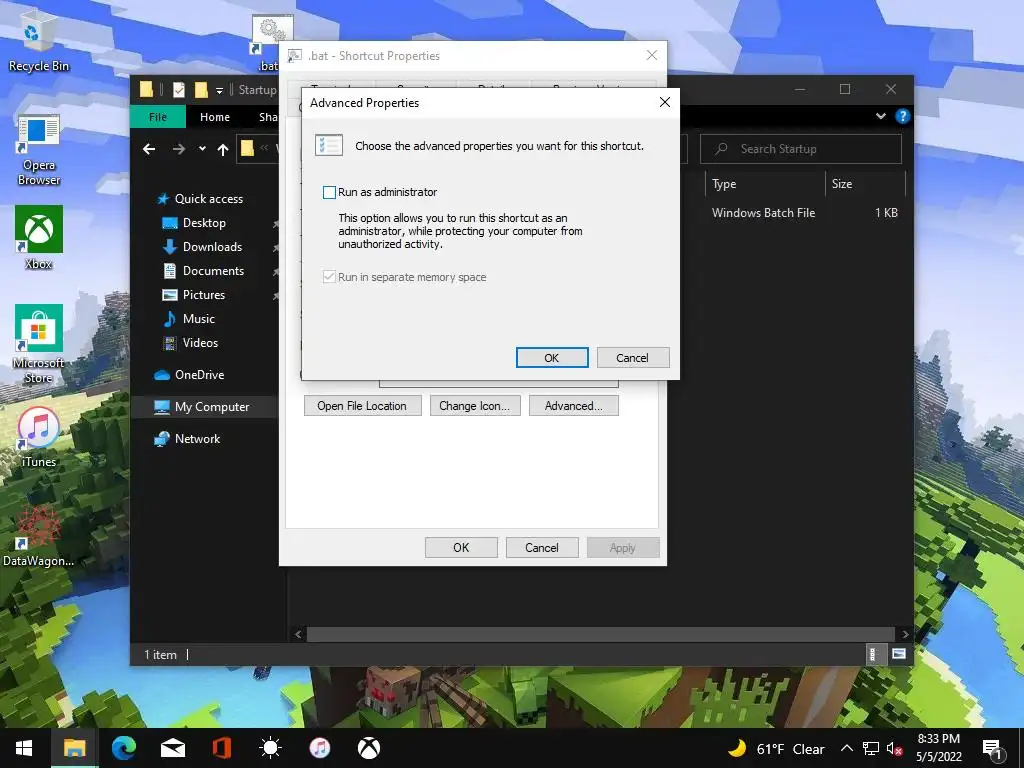Click the Apply button in Shortcut Properties
Viewport: 1024px width, 768px height.
[x=623, y=547]
